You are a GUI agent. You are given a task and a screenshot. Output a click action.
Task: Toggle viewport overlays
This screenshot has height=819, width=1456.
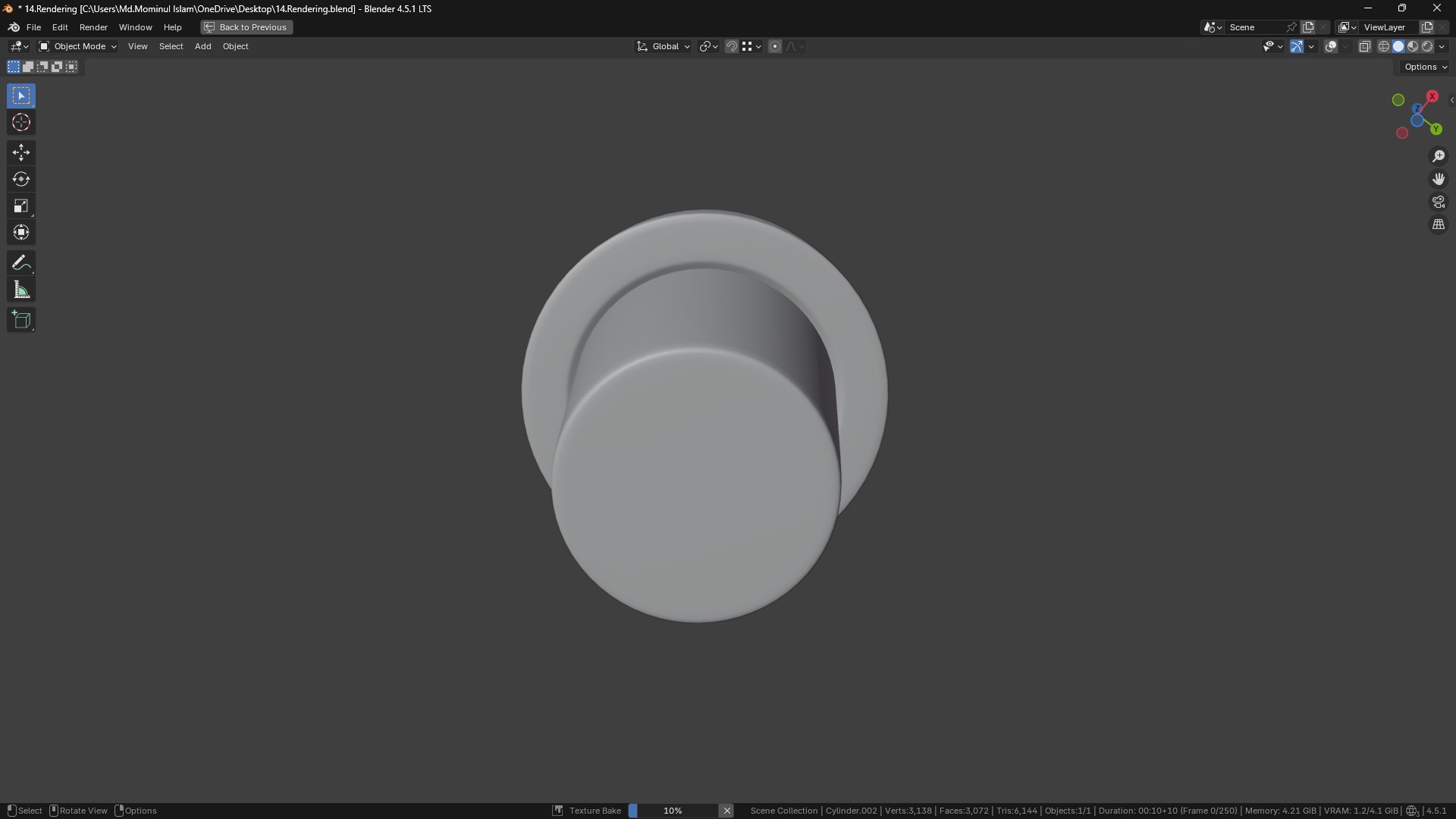(x=1330, y=47)
